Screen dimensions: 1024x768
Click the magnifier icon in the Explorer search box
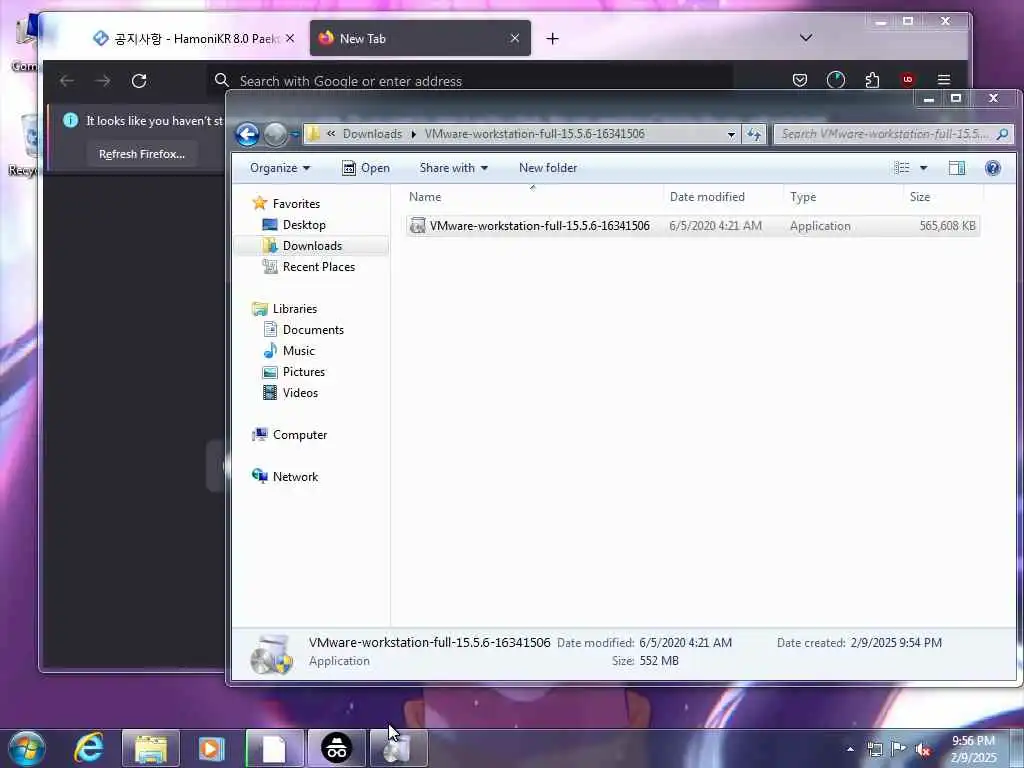click(x=1002, y=134)
